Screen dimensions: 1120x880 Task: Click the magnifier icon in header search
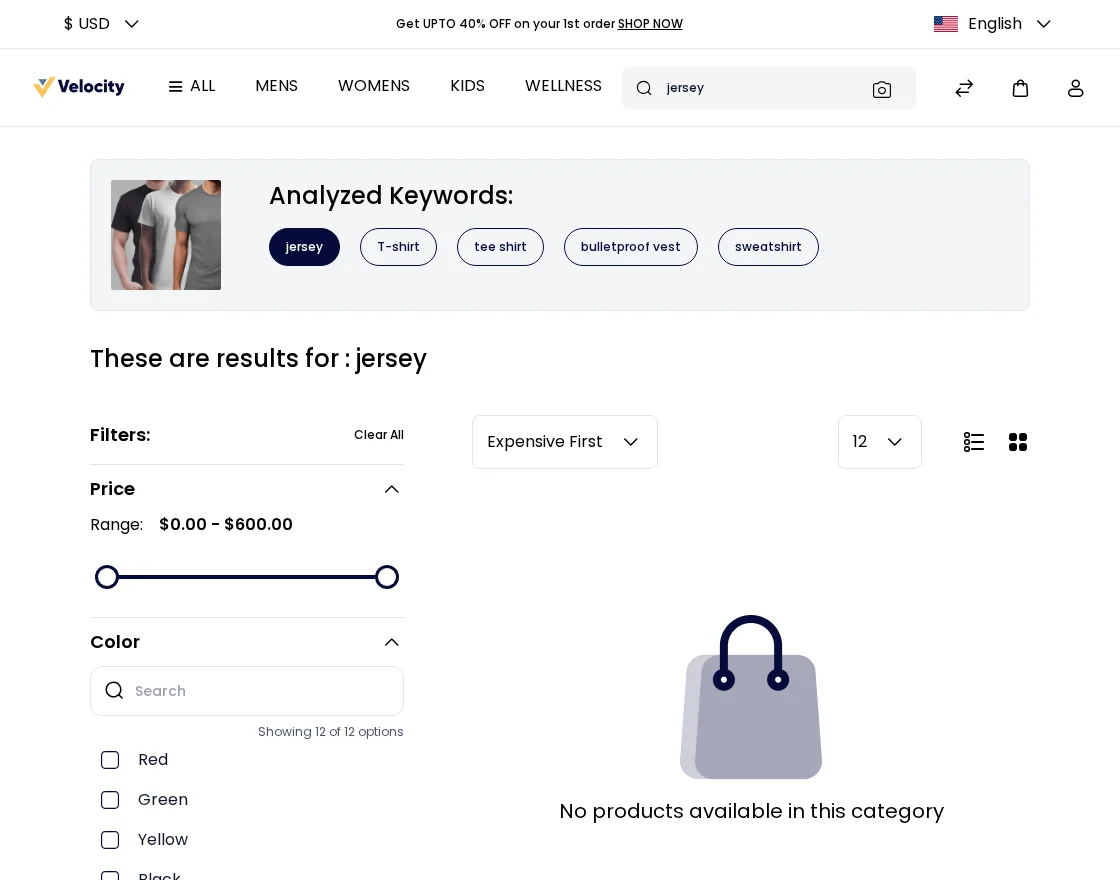pyautogui.click(x=644, y=88)
